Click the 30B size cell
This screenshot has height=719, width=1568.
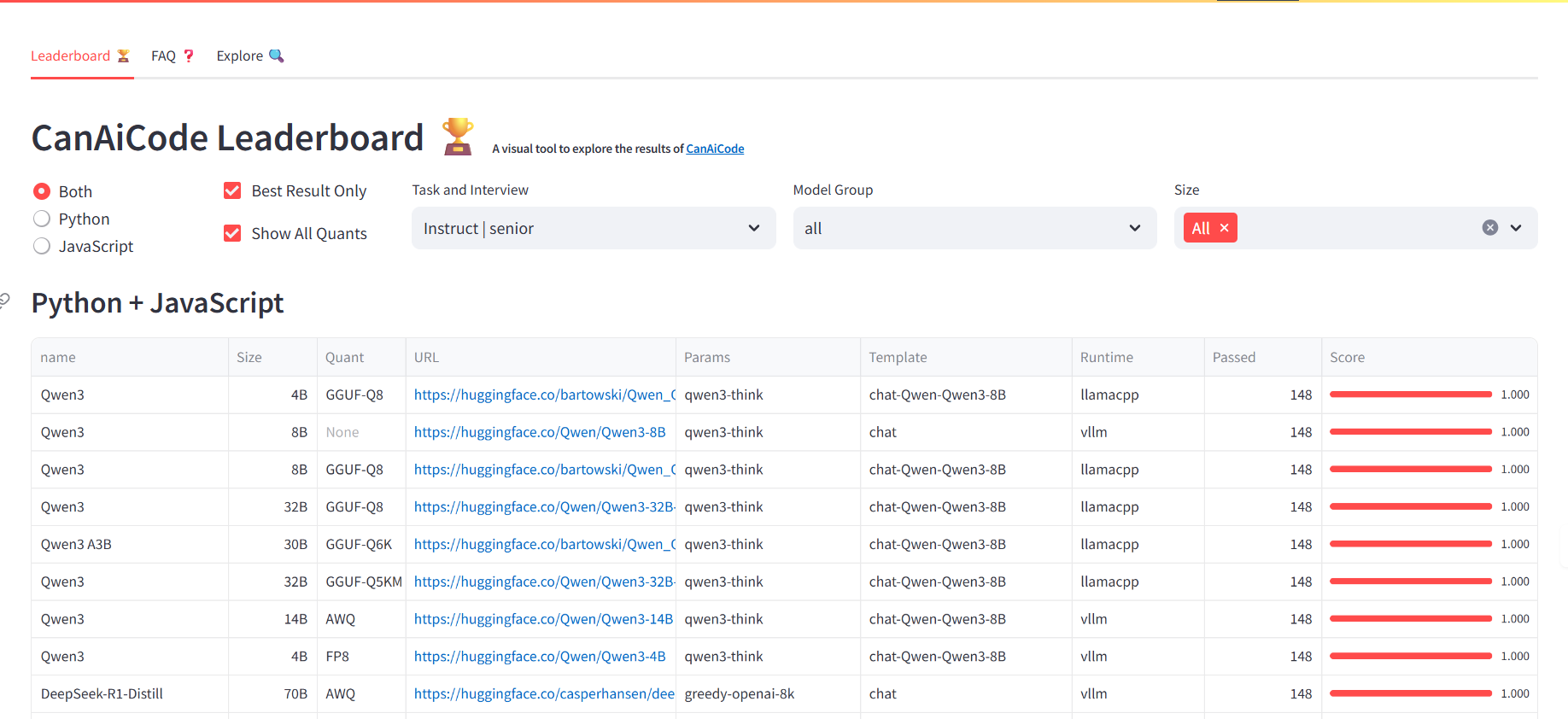272,544
